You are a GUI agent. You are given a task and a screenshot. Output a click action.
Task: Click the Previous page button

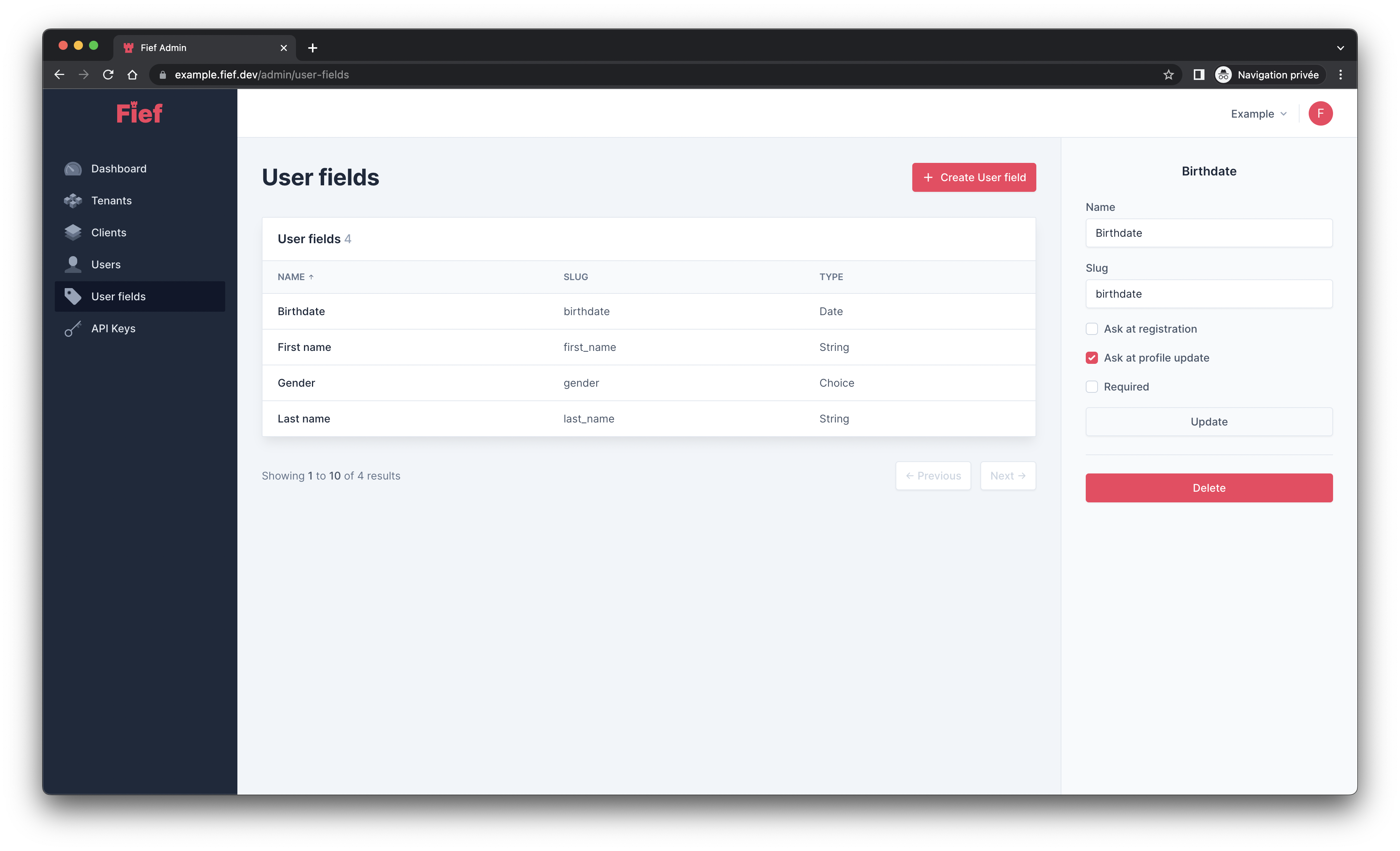click(x=933, y=476)
